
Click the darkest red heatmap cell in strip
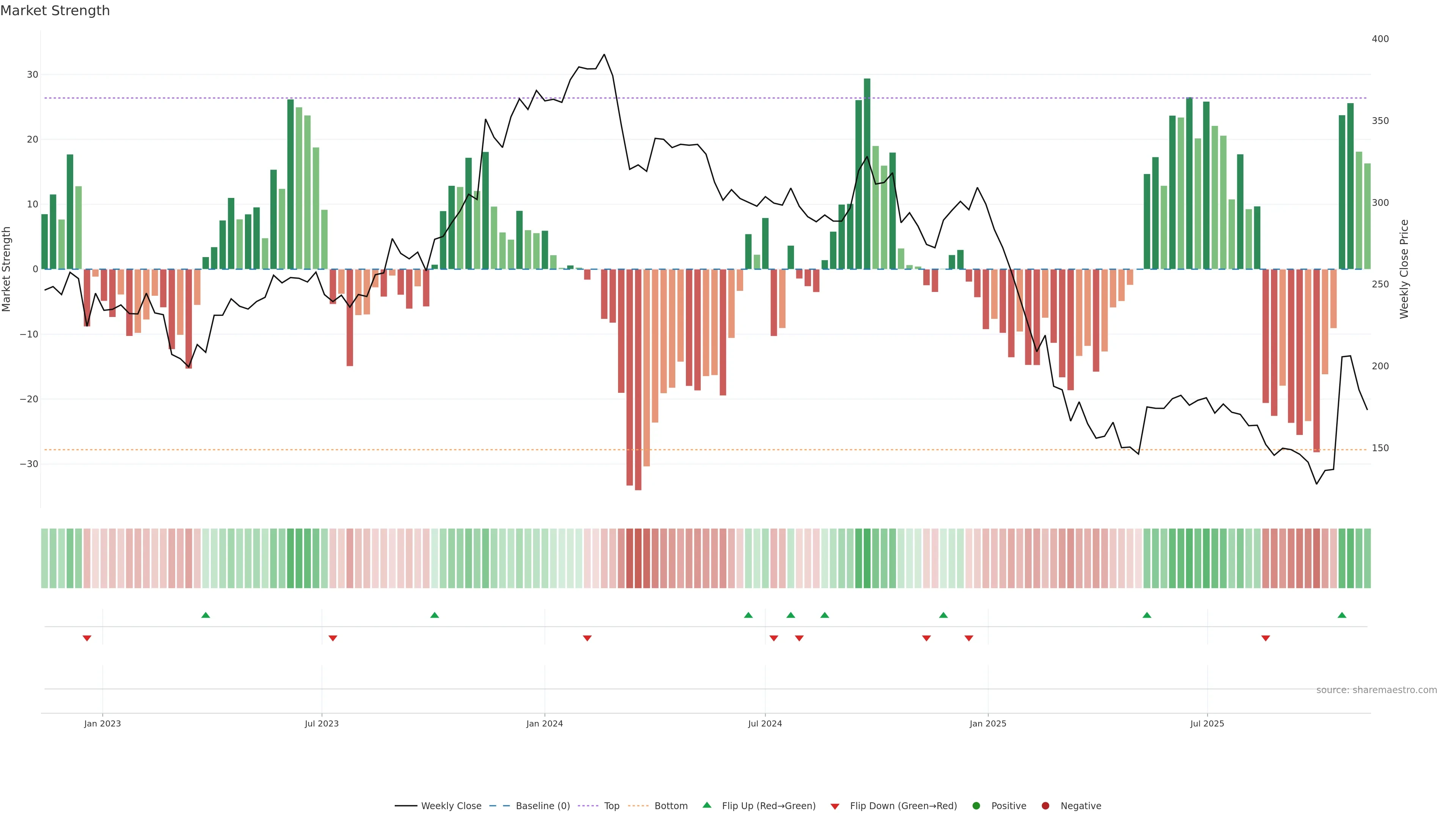point(638,559)
